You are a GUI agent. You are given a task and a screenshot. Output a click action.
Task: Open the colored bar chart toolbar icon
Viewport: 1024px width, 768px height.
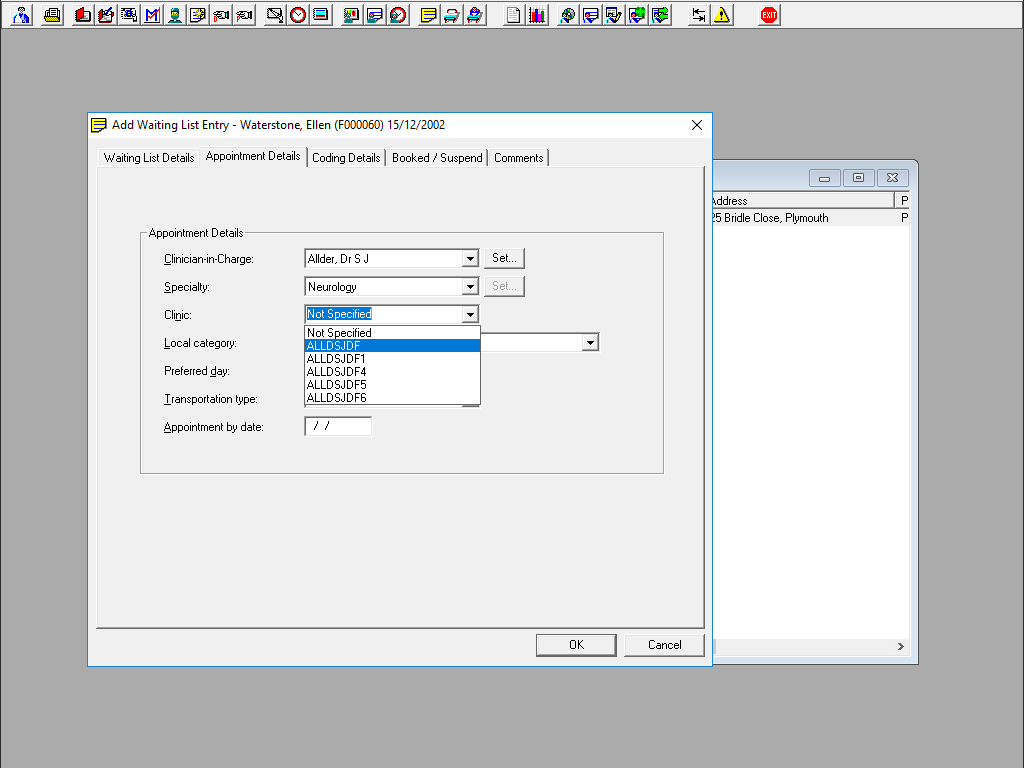537,15
